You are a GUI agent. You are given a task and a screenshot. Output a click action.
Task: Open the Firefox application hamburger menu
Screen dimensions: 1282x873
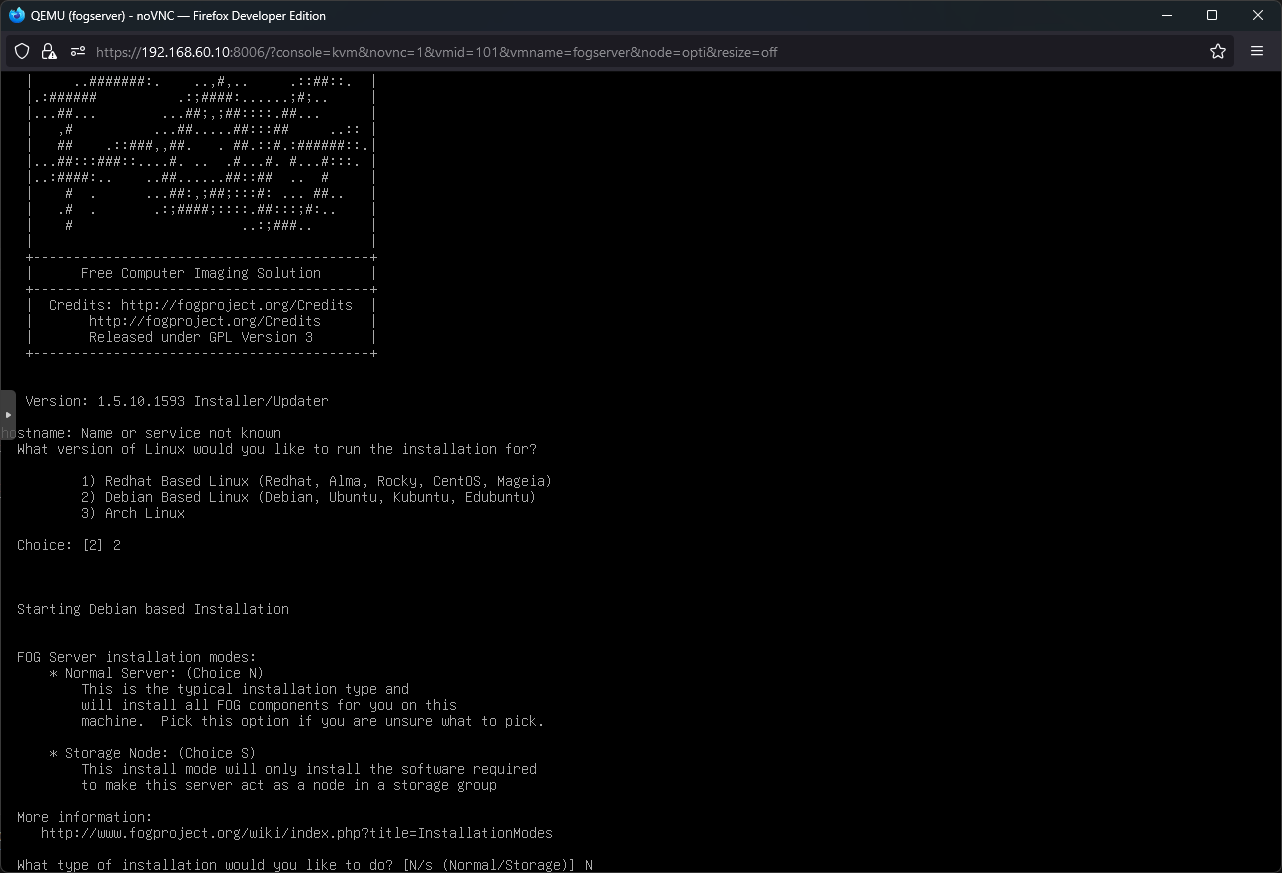(x=1257, y=52)
